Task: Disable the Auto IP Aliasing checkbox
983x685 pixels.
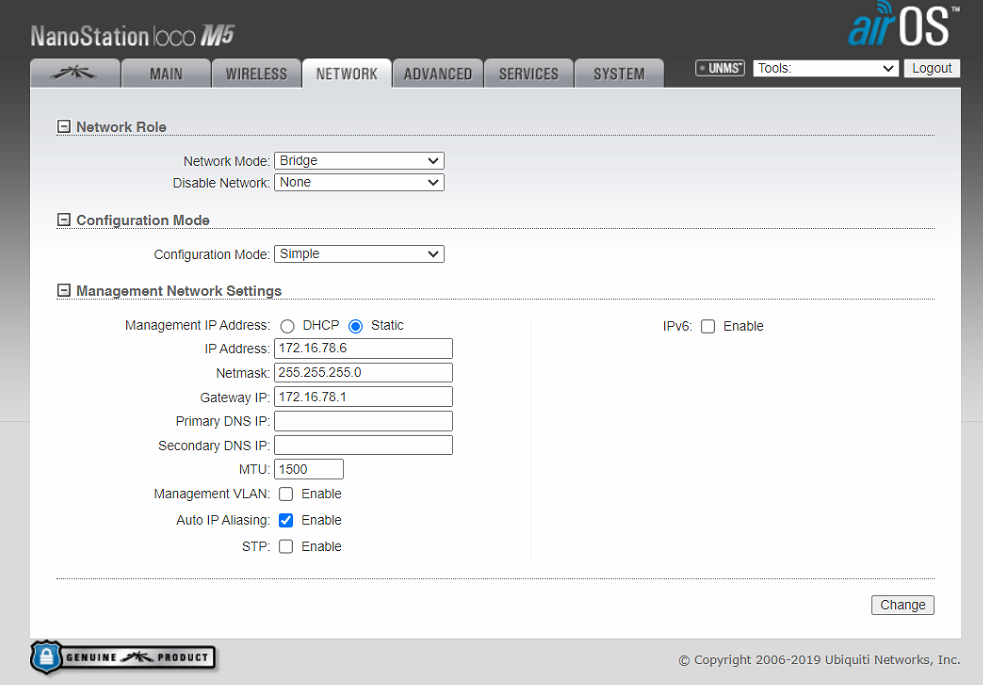Action: (286, 520)
